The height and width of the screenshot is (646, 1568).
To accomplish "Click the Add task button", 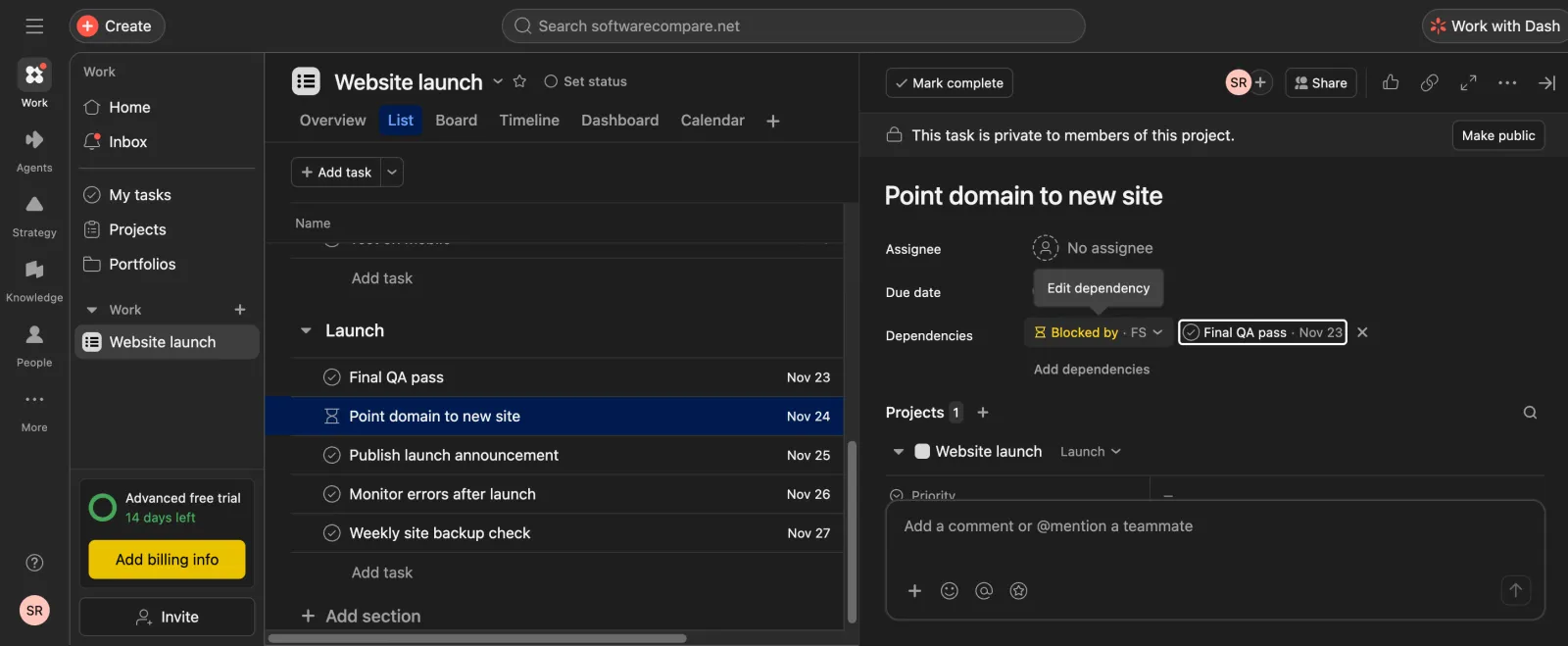I will pos(336,173).
